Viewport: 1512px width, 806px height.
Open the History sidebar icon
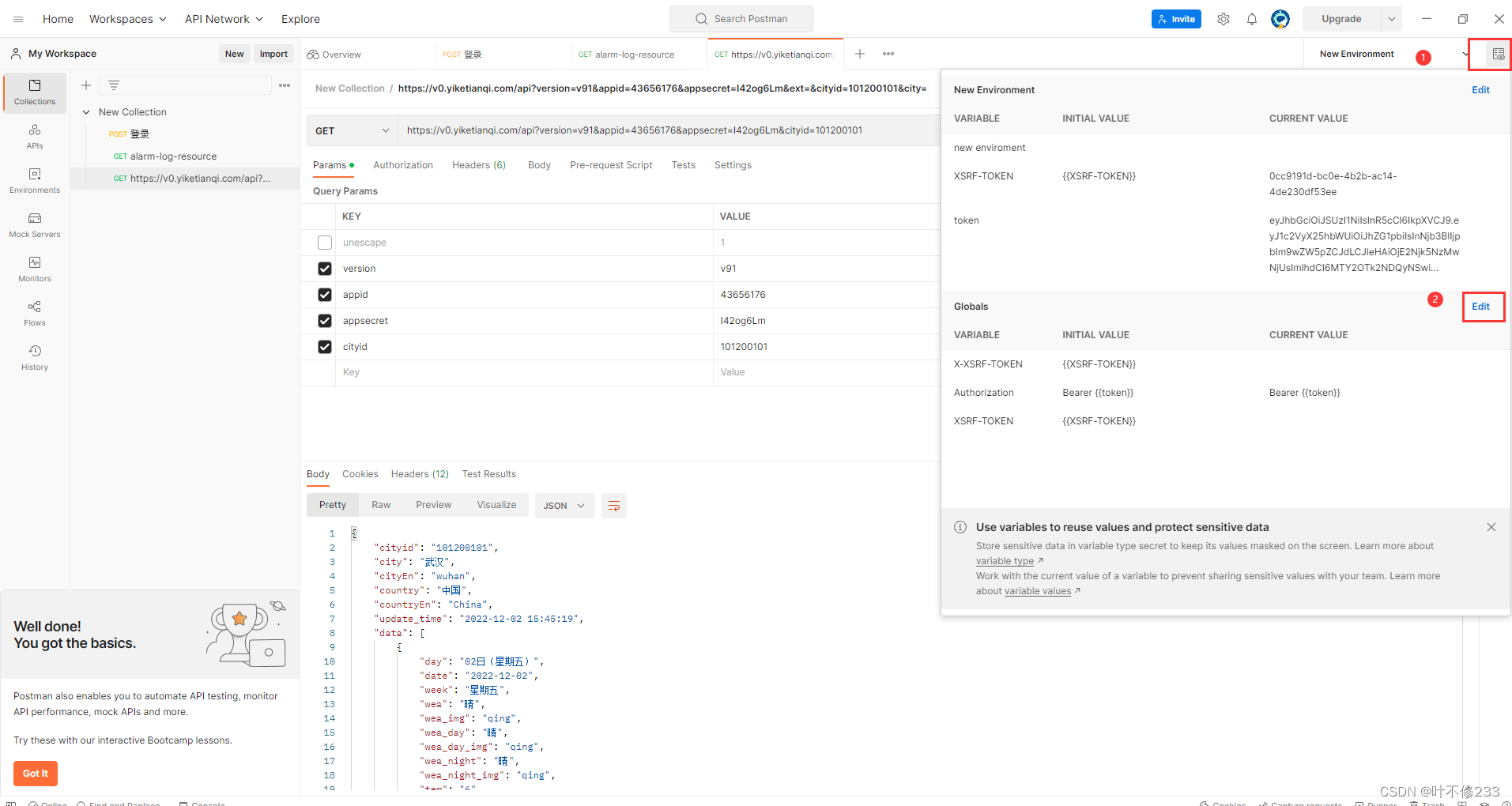pos(35,357)
